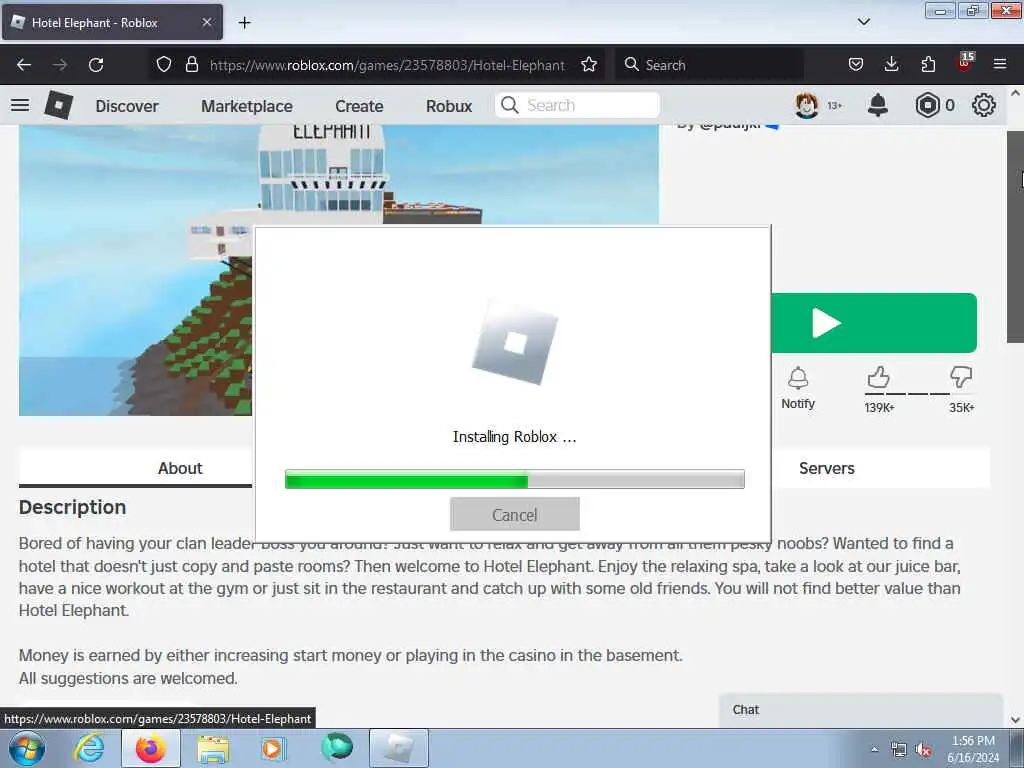Close the Hotel Elephant tab
Screen dimensions: 1024x768
[207, 22]
